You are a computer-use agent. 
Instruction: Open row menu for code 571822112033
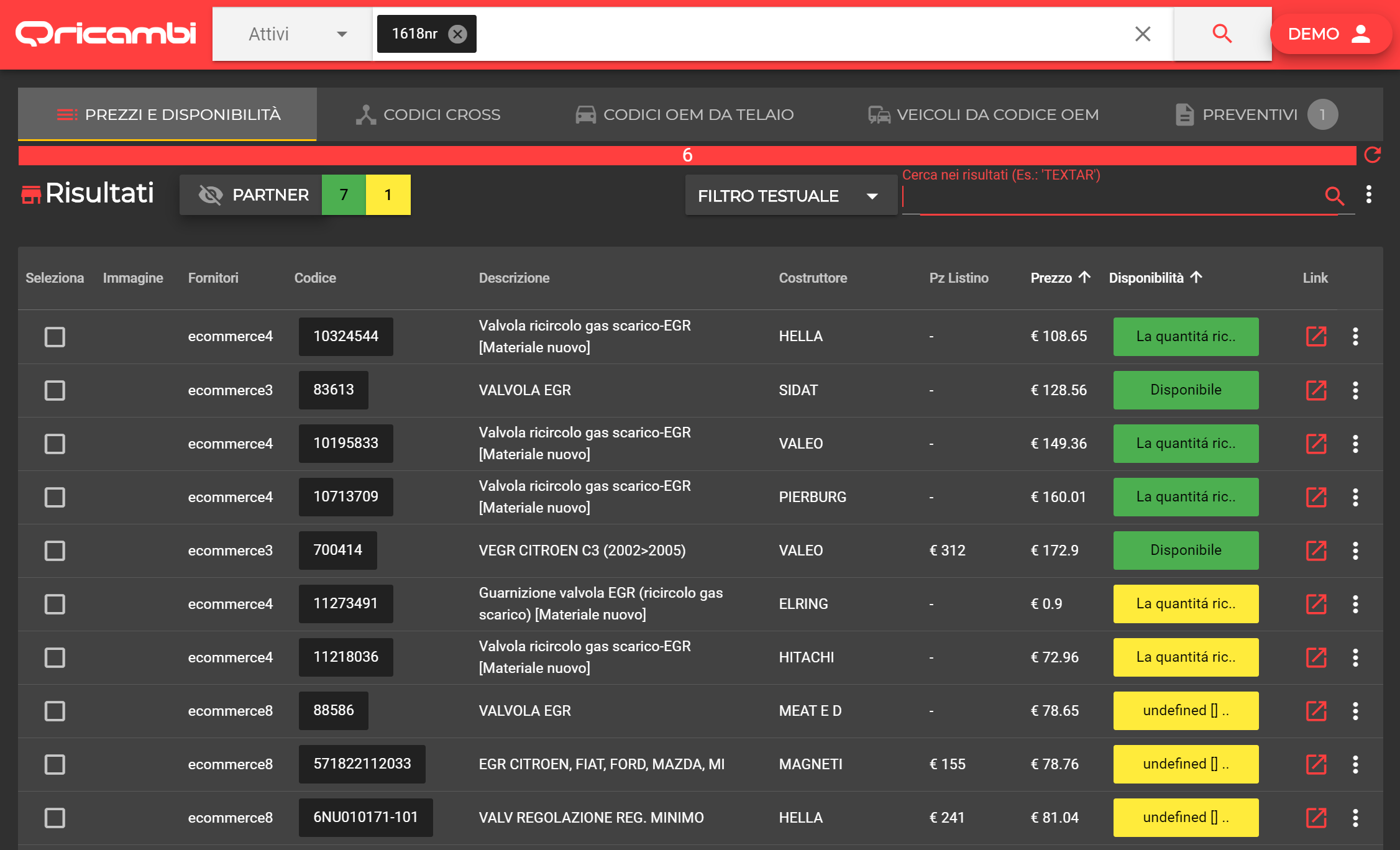pyautogui.click(x=1355, y=764)
